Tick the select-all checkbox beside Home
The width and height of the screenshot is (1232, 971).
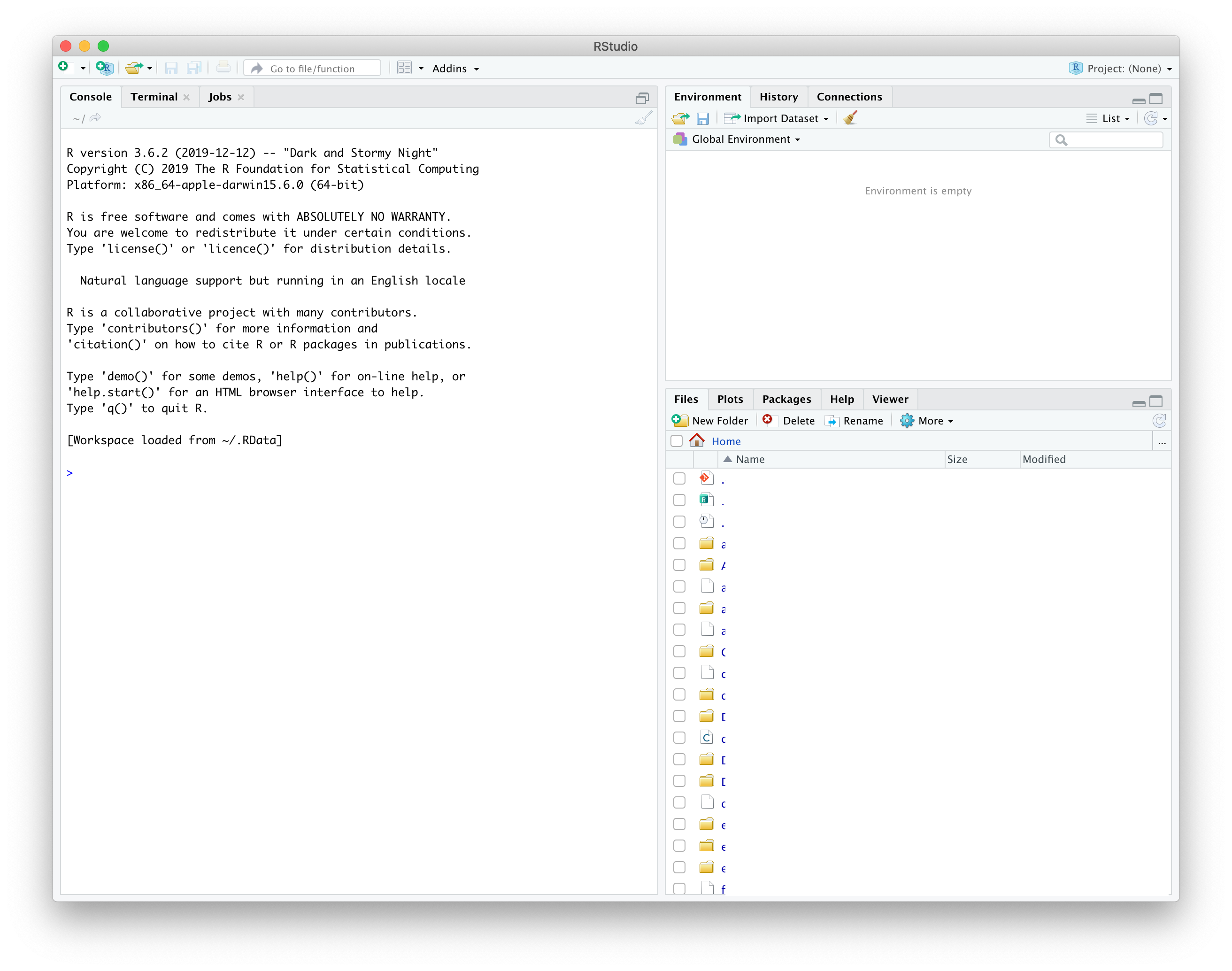coord(677,441)
